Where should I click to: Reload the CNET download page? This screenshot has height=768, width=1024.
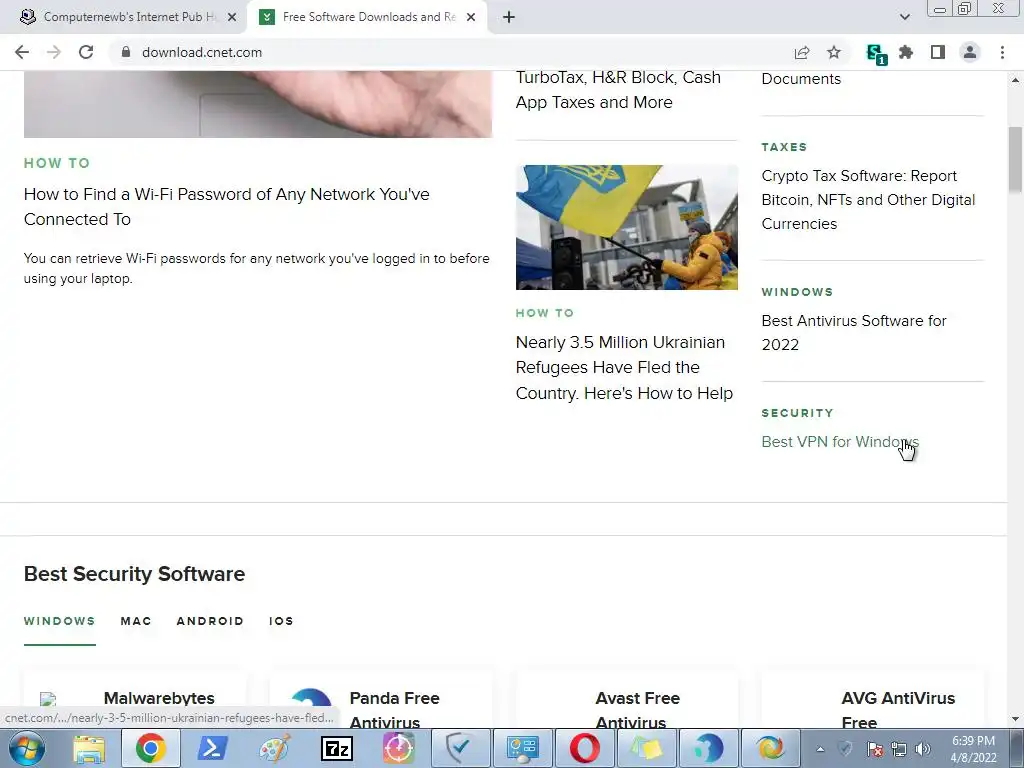point(86,52)
